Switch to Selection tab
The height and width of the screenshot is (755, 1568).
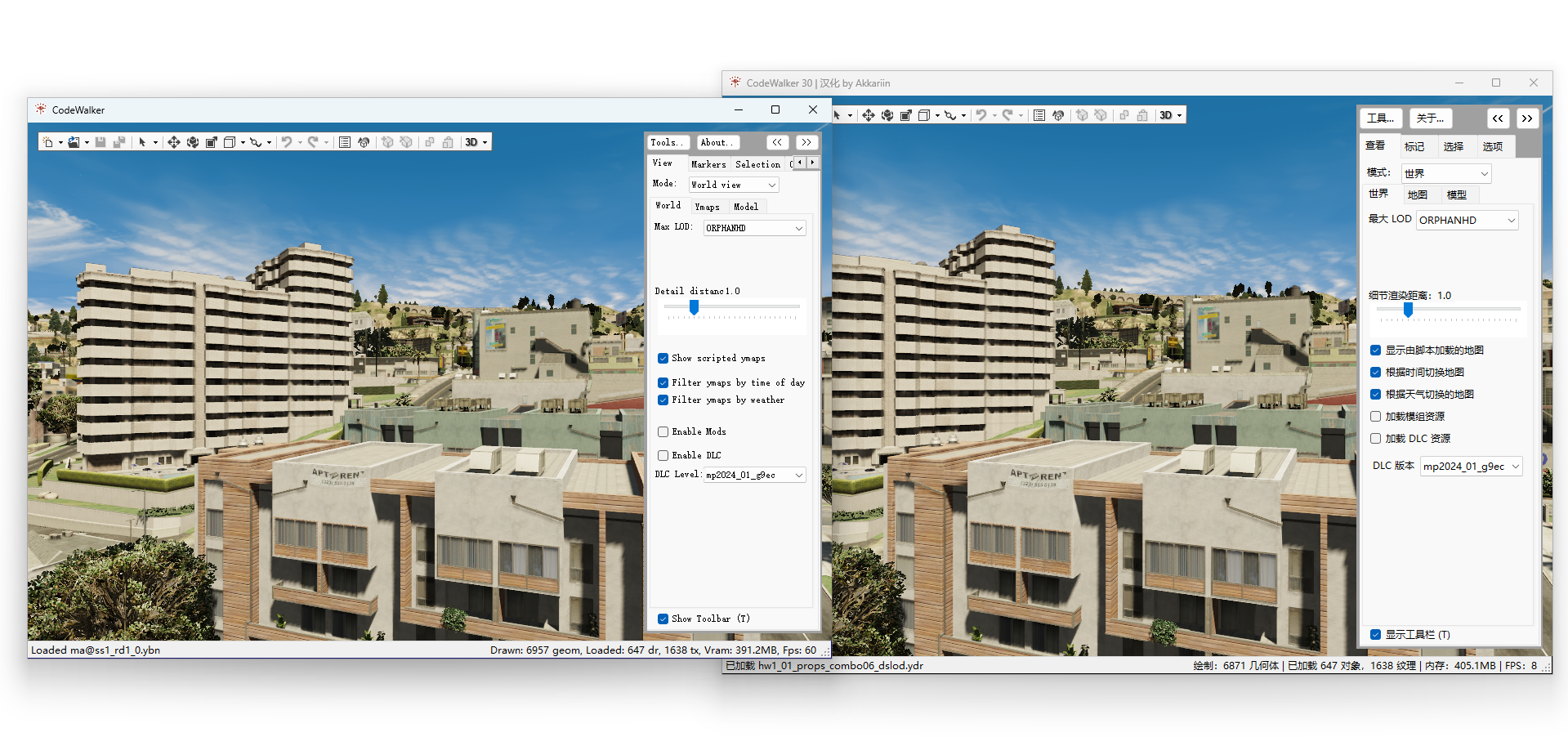757,164
